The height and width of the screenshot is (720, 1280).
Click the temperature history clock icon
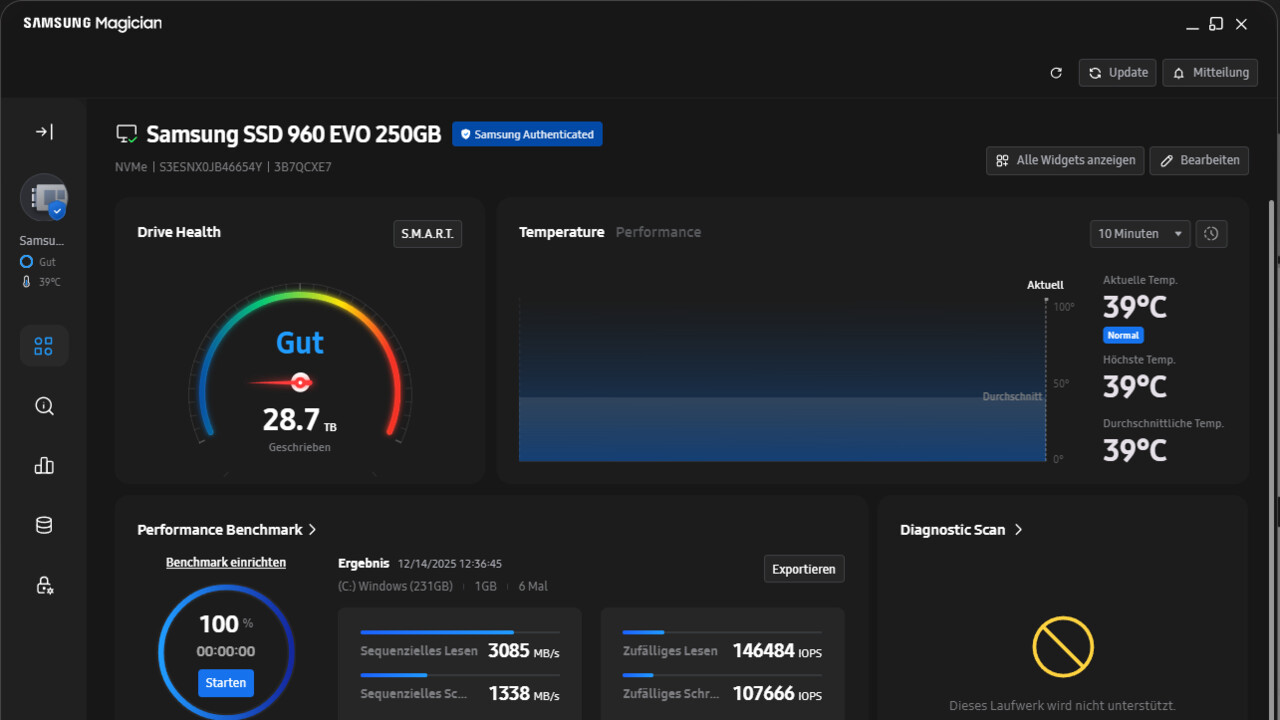click(1211, 234)
